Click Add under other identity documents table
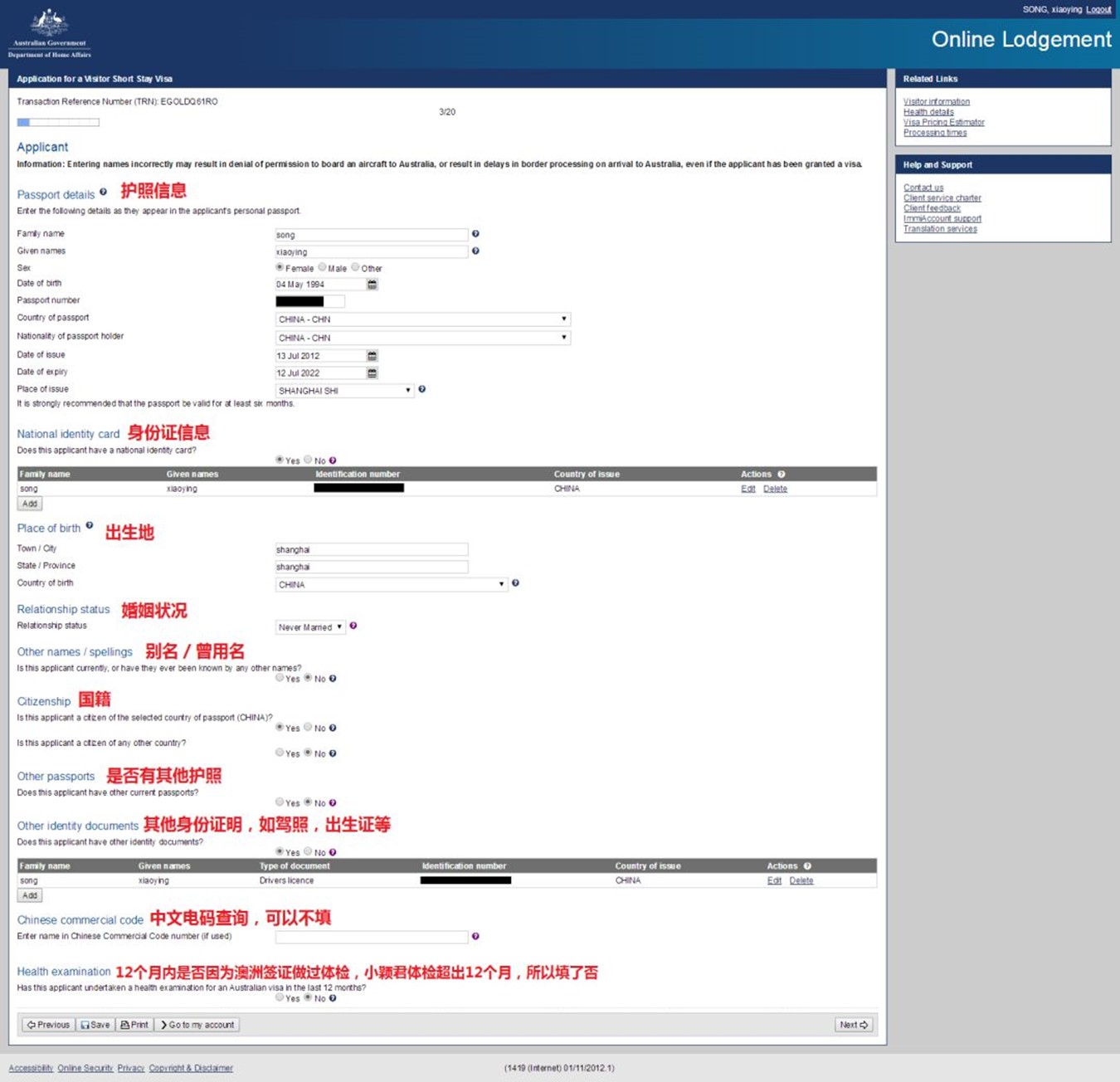 coord(30,895)
